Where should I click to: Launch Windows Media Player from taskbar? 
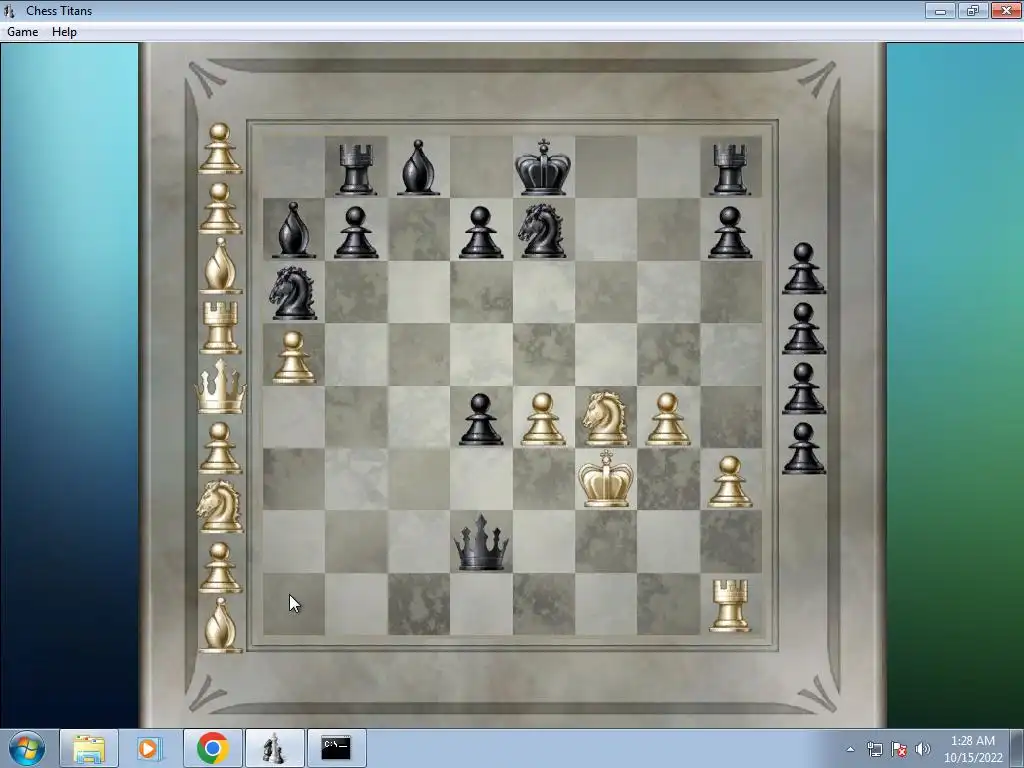tap(150, 748)
